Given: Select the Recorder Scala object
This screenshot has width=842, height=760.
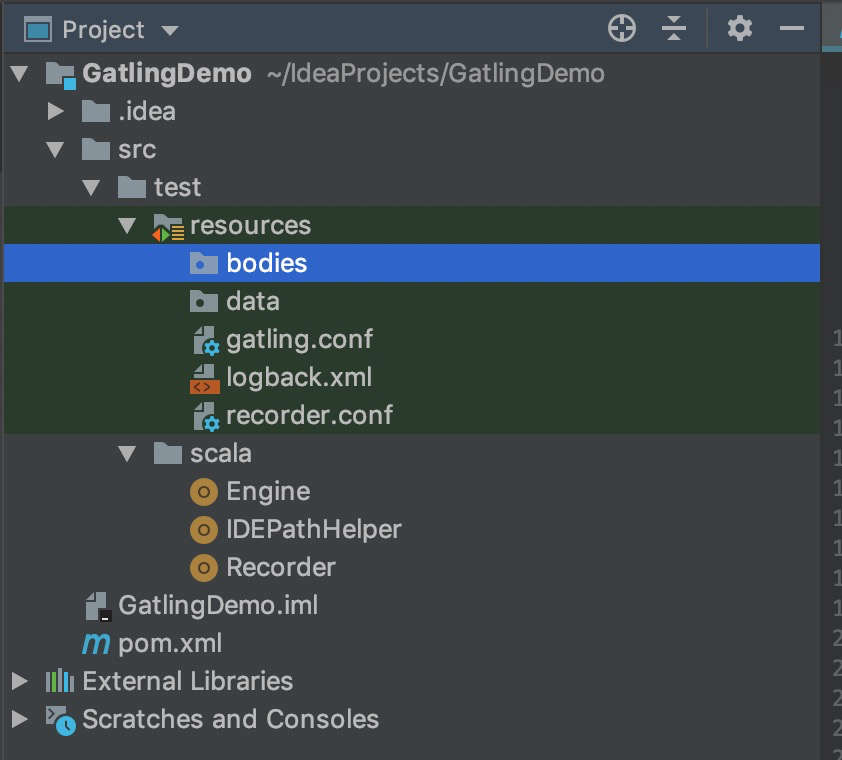Looking at the screenshot, I should click(412, 568).
